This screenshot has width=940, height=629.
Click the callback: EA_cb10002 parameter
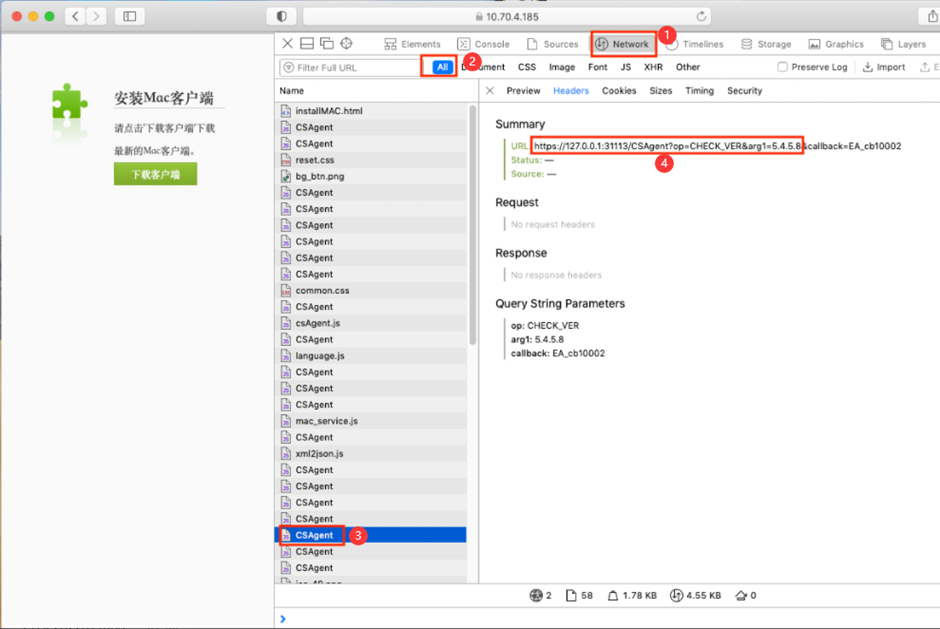coord(558,353)
